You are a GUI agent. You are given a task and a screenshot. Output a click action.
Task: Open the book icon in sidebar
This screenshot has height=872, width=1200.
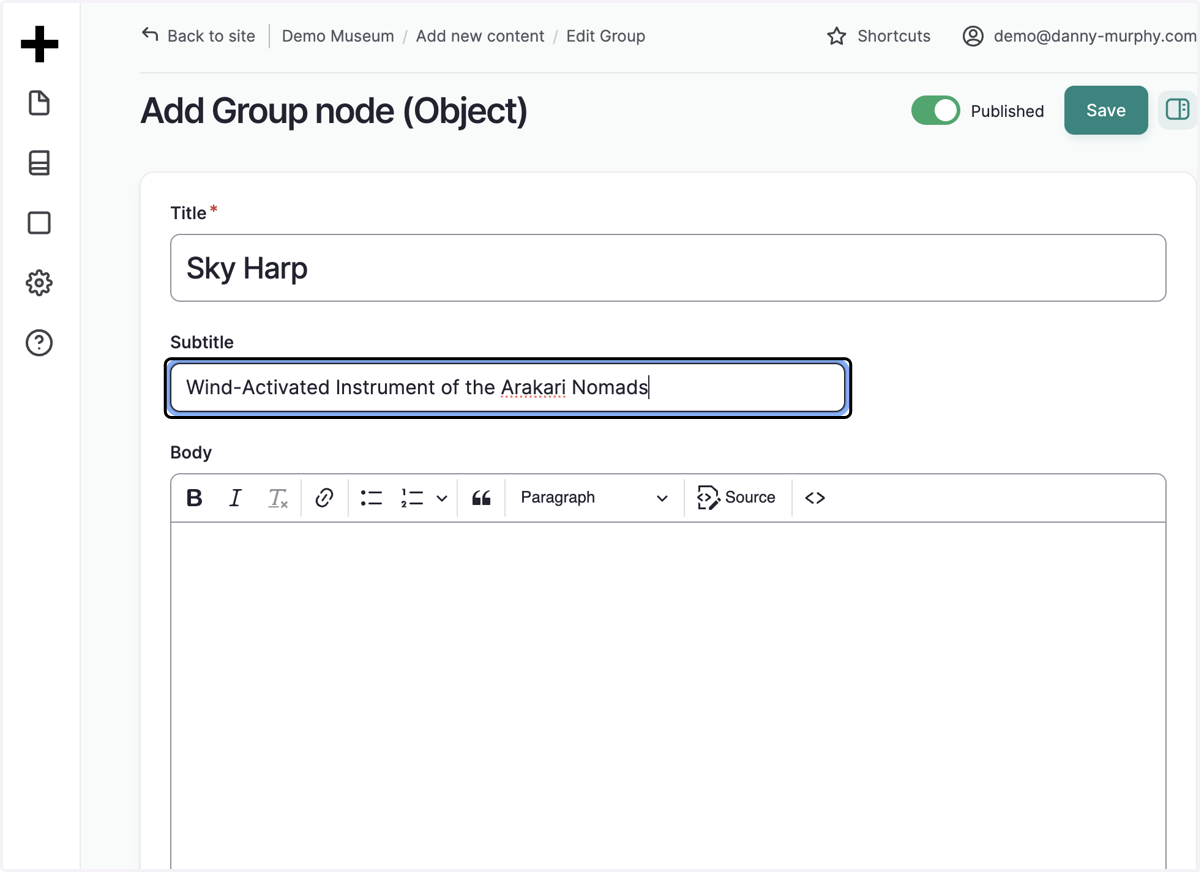pyautogui.click(x=39, y=163)
